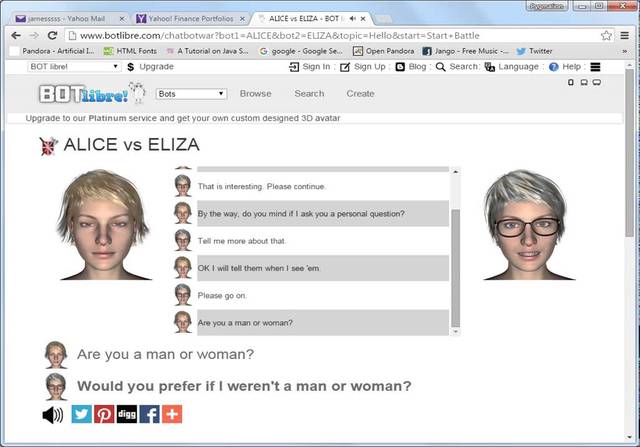Open the Bots category dropdown
640x447 pixels.
191,94
